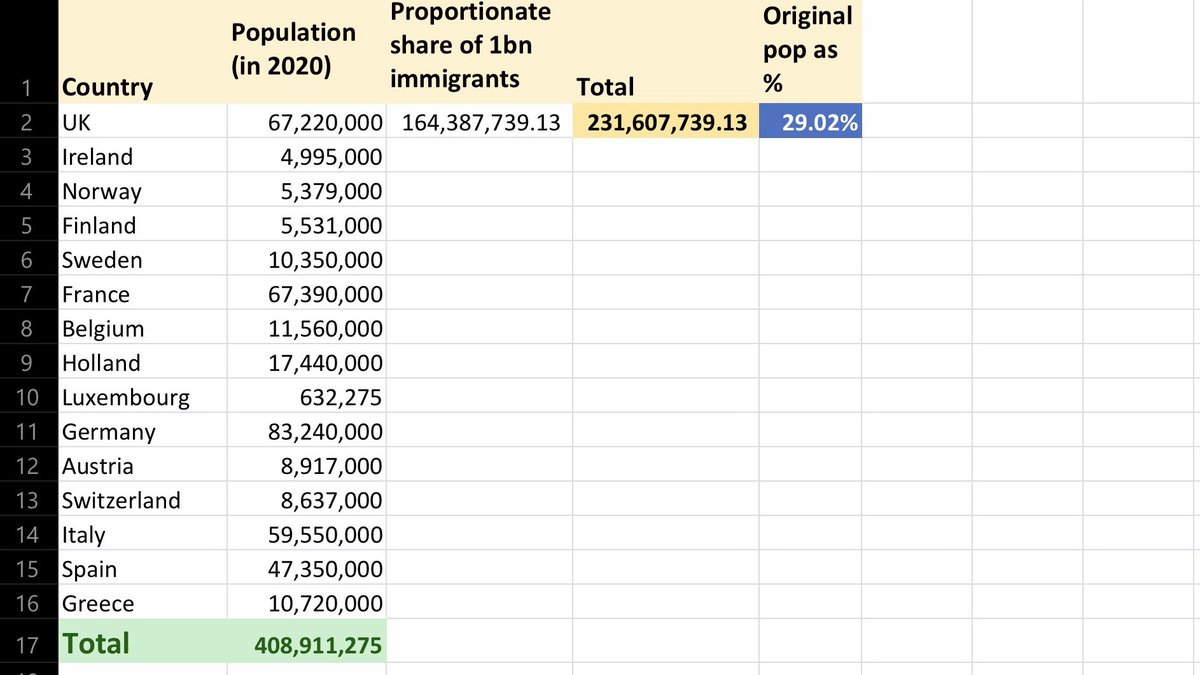Screen dimensions: 1200x675
Task: Select the cell containing 'Luxembourg'
Action: pos(142,396)
